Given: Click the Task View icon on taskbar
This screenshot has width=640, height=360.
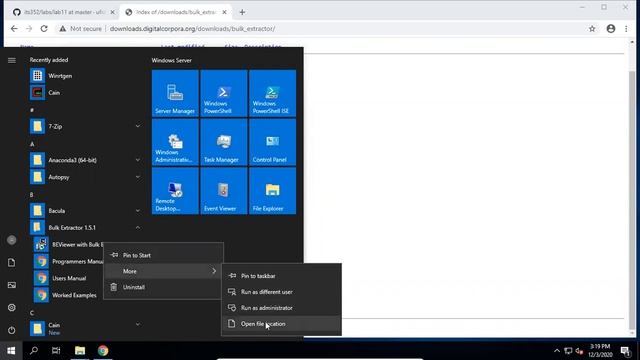Looking at the screenshot, I should [x=56, y=351].
